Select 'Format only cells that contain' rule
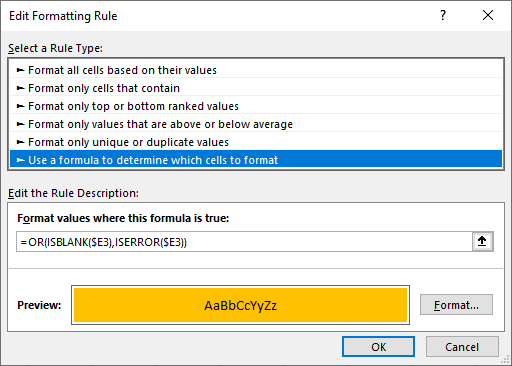512x366 pixels. point(256,88)
